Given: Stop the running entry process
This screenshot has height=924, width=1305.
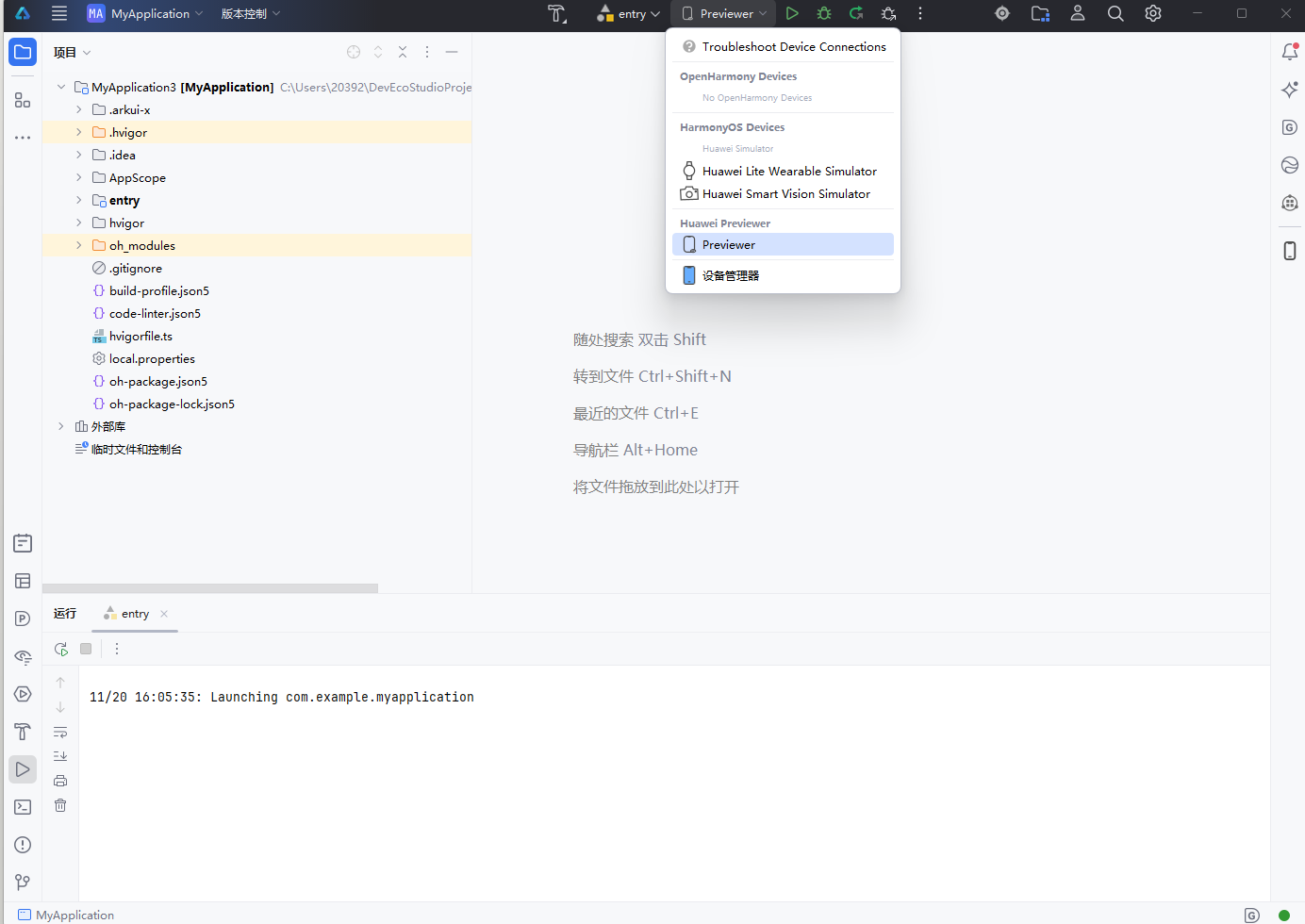Looking at the screenshot, I should 86,649.
